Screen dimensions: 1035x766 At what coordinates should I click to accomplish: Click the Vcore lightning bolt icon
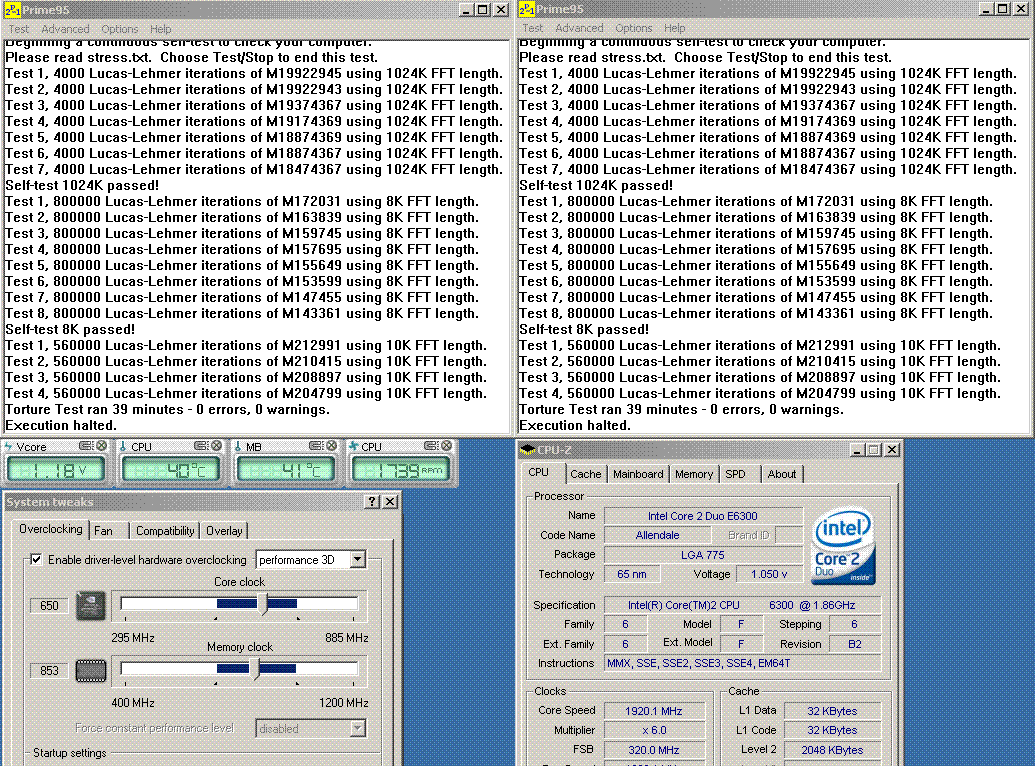click(9, 446)
